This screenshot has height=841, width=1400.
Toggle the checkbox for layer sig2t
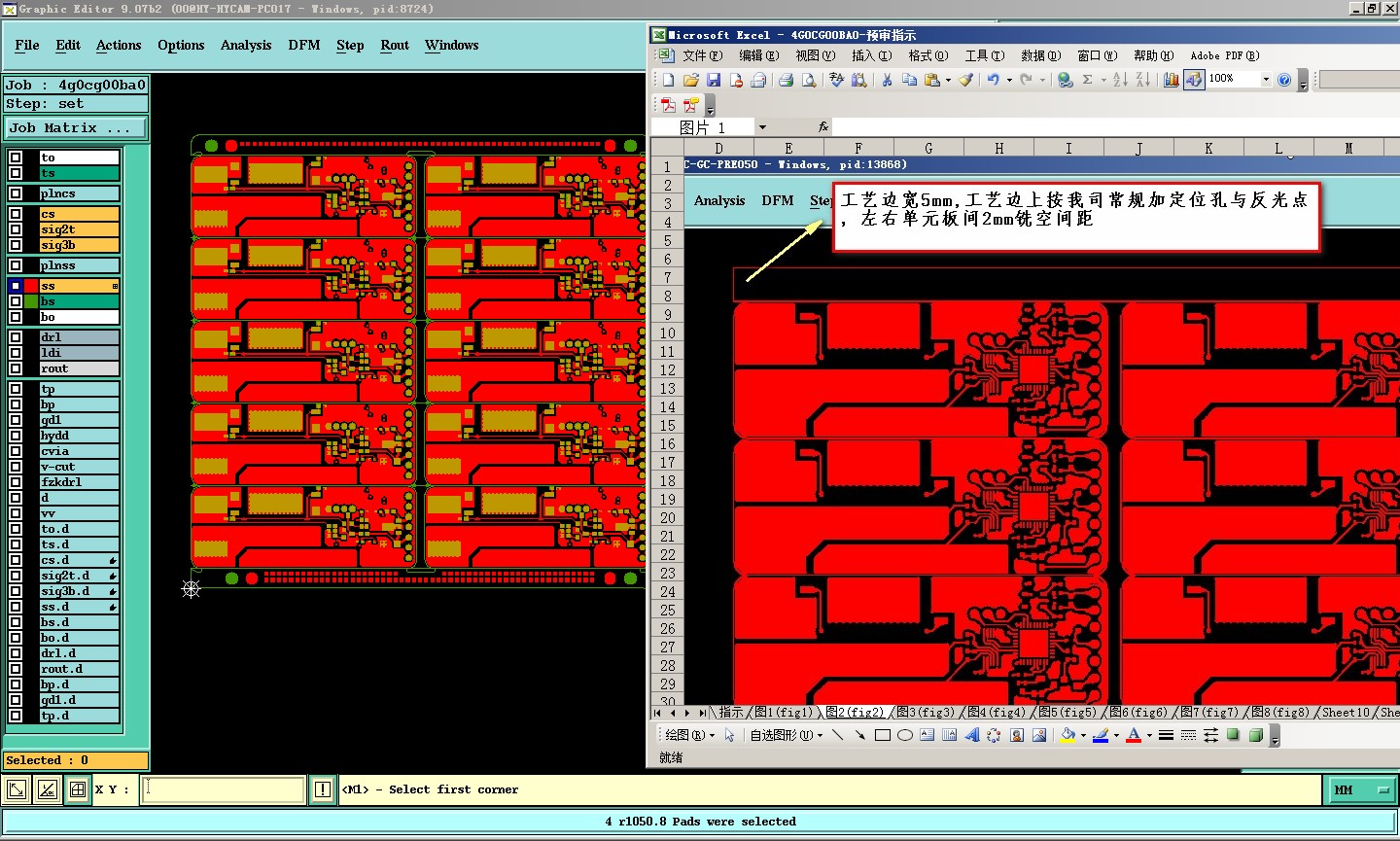16,229
